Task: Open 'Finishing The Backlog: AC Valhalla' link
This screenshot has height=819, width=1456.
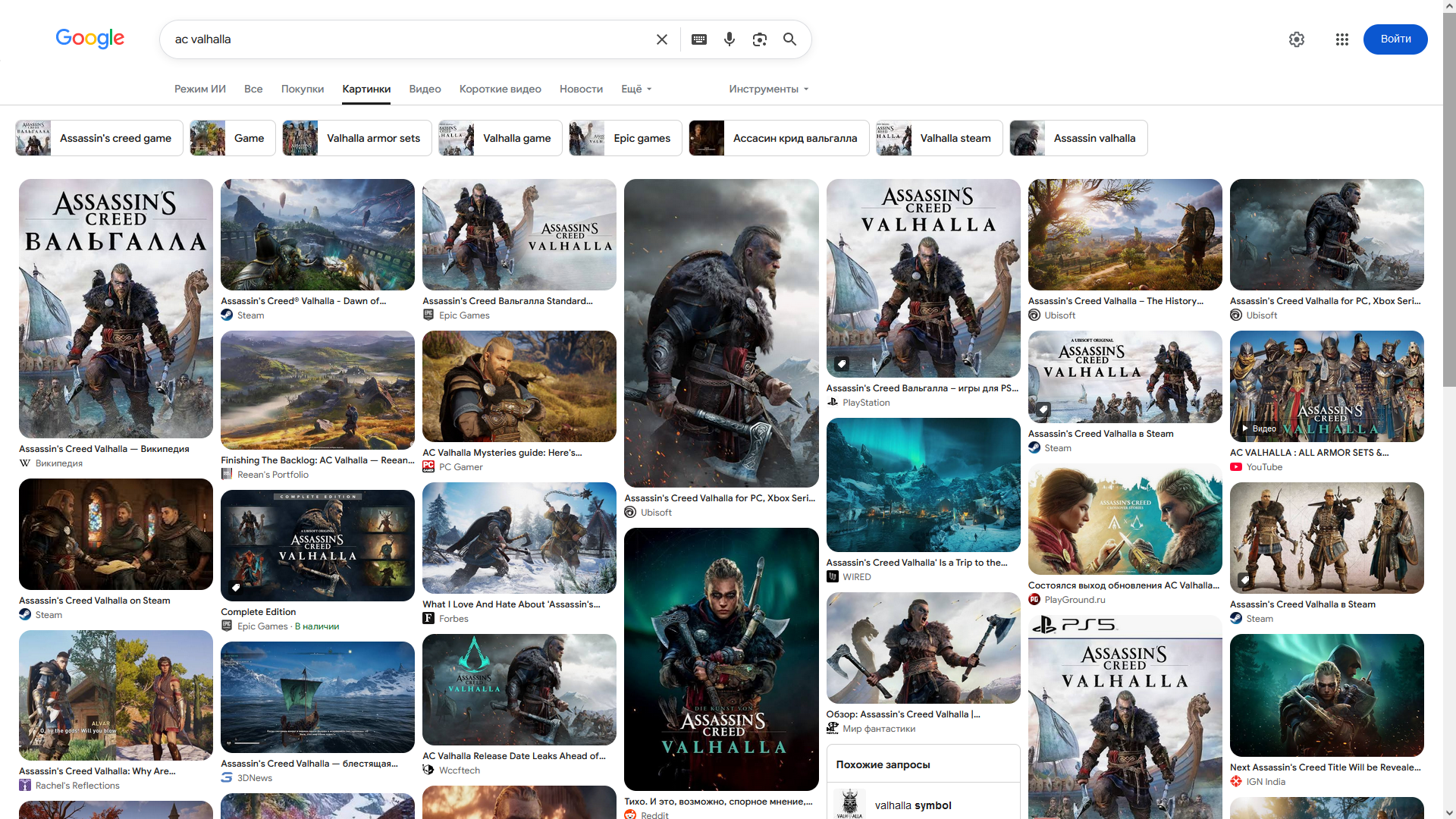Action: point(318,460)
